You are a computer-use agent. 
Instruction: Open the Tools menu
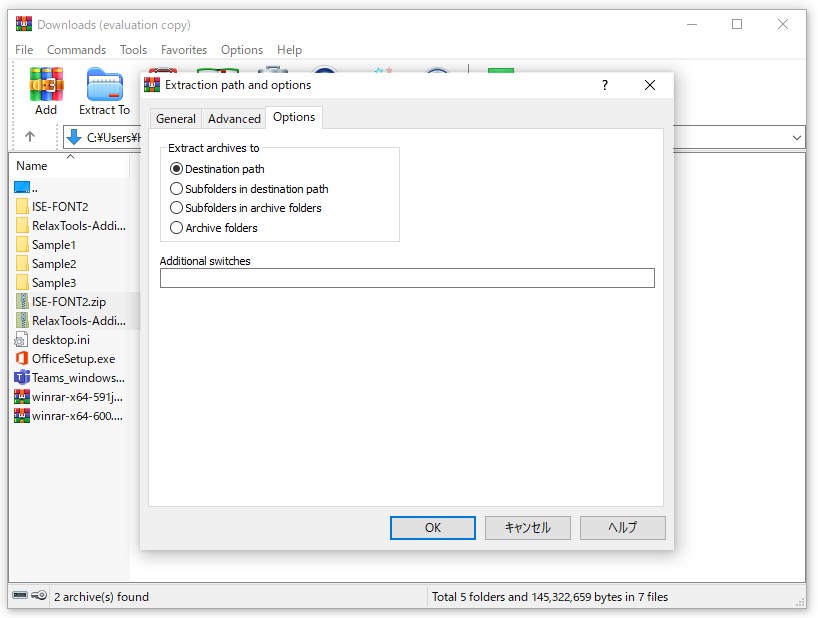[133, 50]
